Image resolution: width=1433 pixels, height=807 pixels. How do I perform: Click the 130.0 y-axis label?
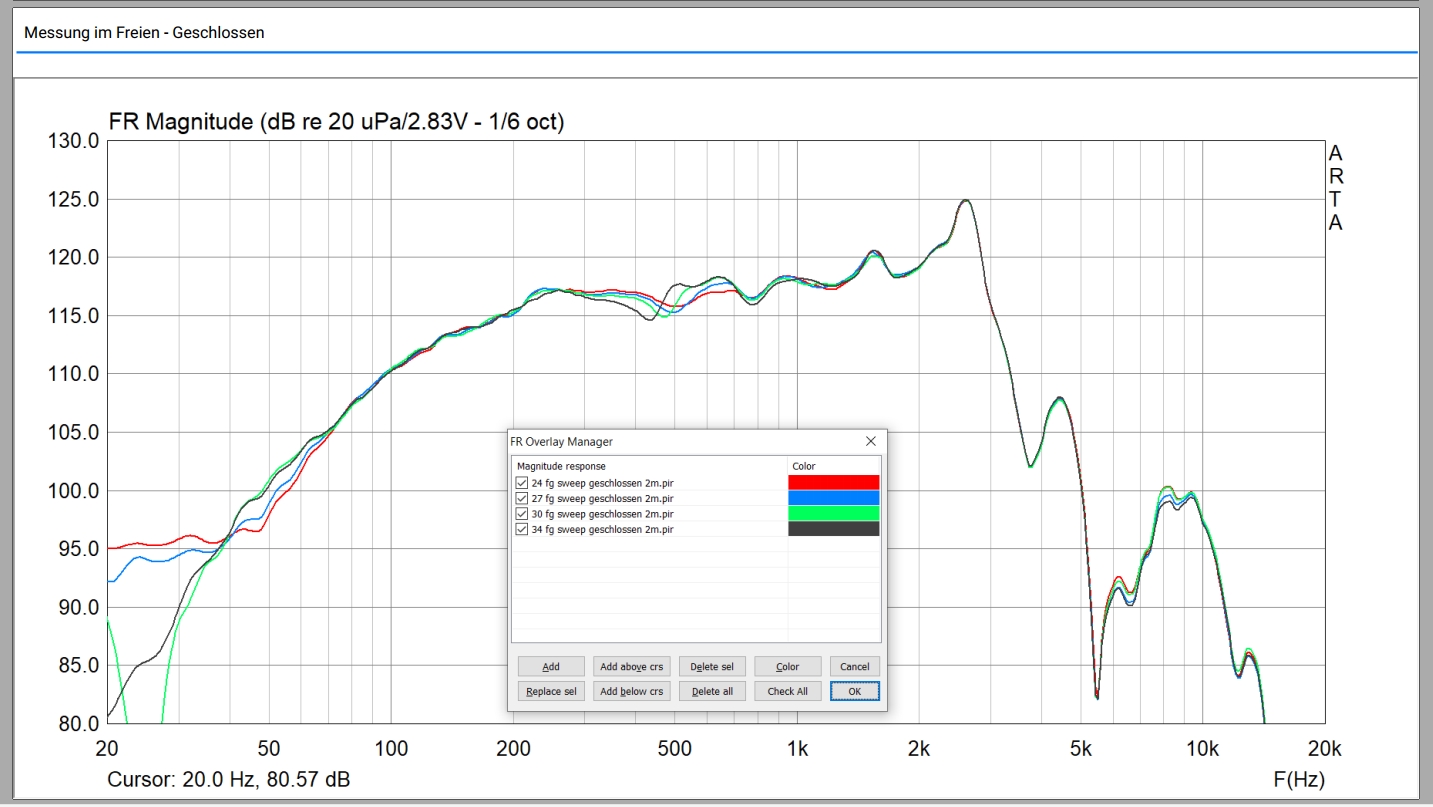pyautogui.click(x=74, y=141)
